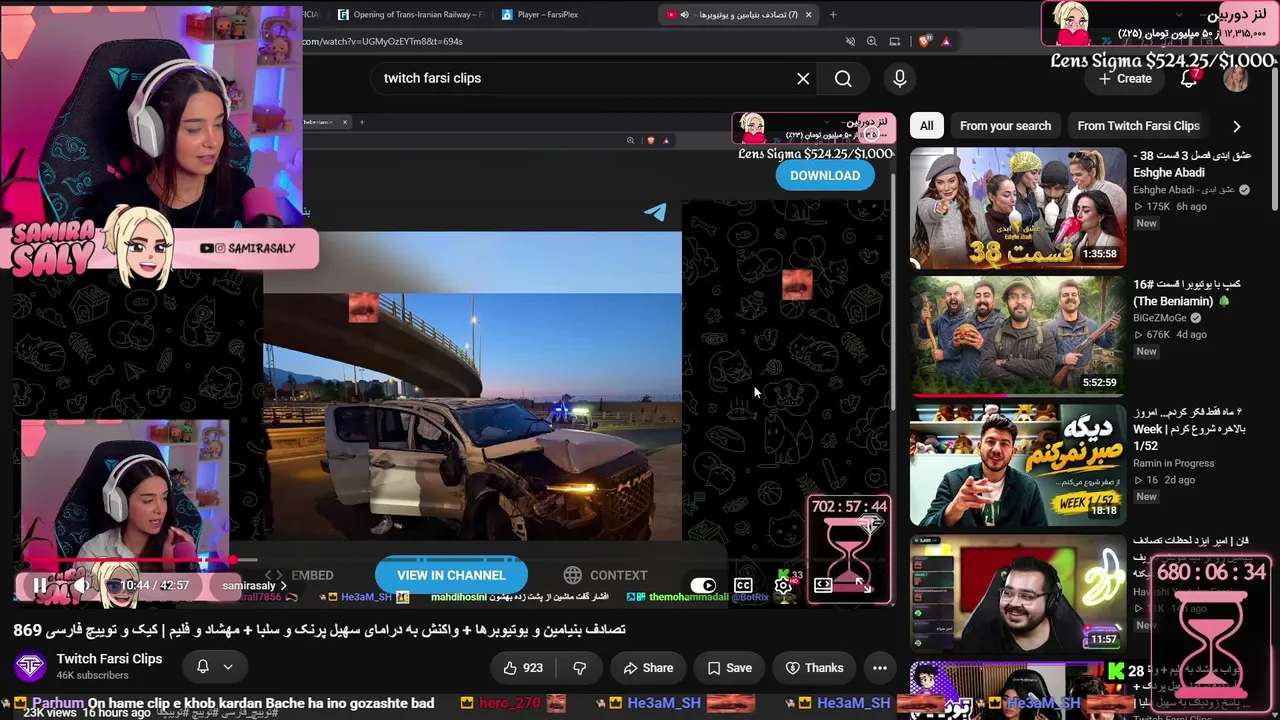Viewport: 1280px width, 720px height.
Task: Toggle the autoplay switch
Action: (x=703, y=585)
